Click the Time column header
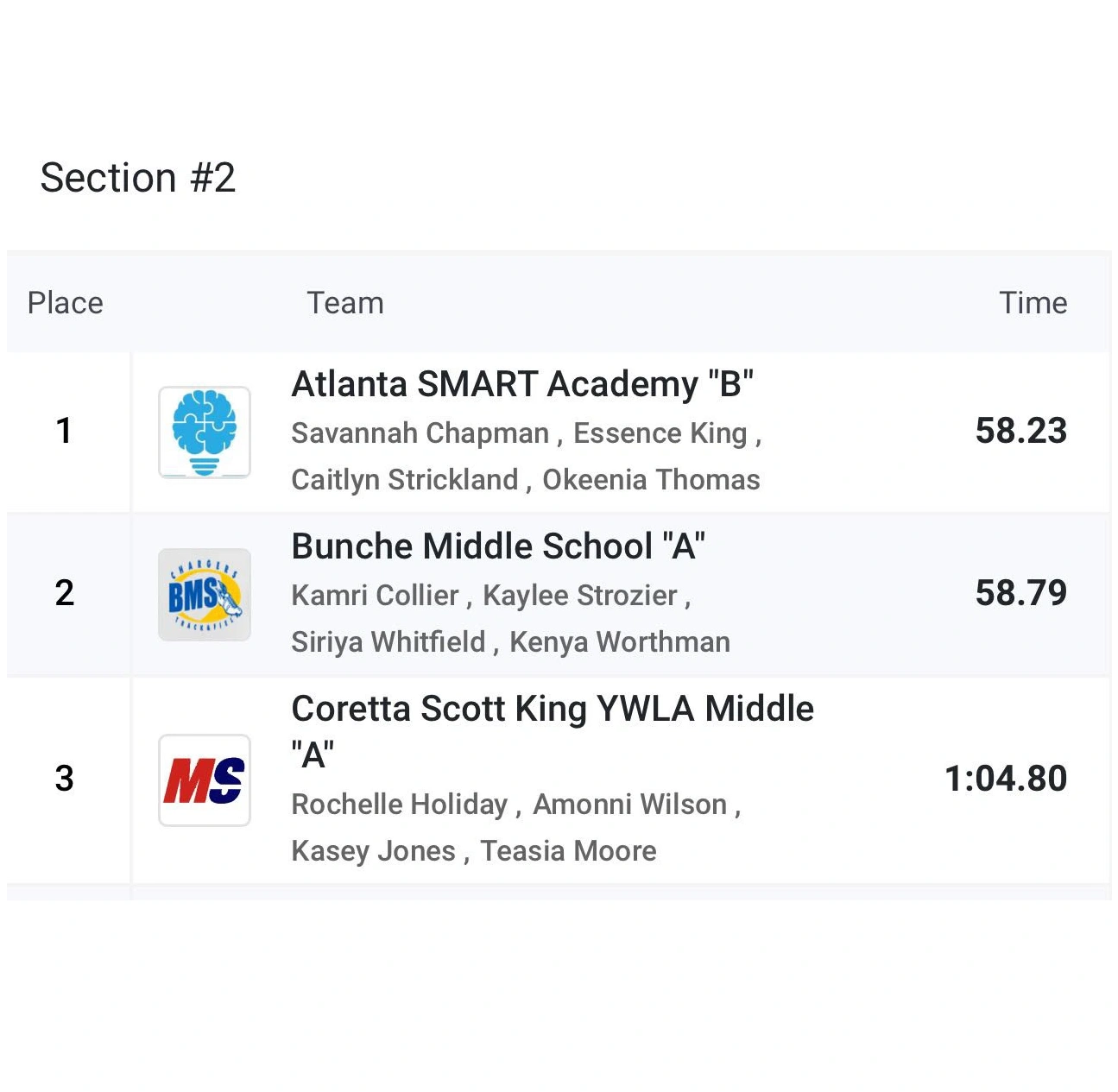This screenshot has height=1092, width=1118. [x=1033, y=303]
